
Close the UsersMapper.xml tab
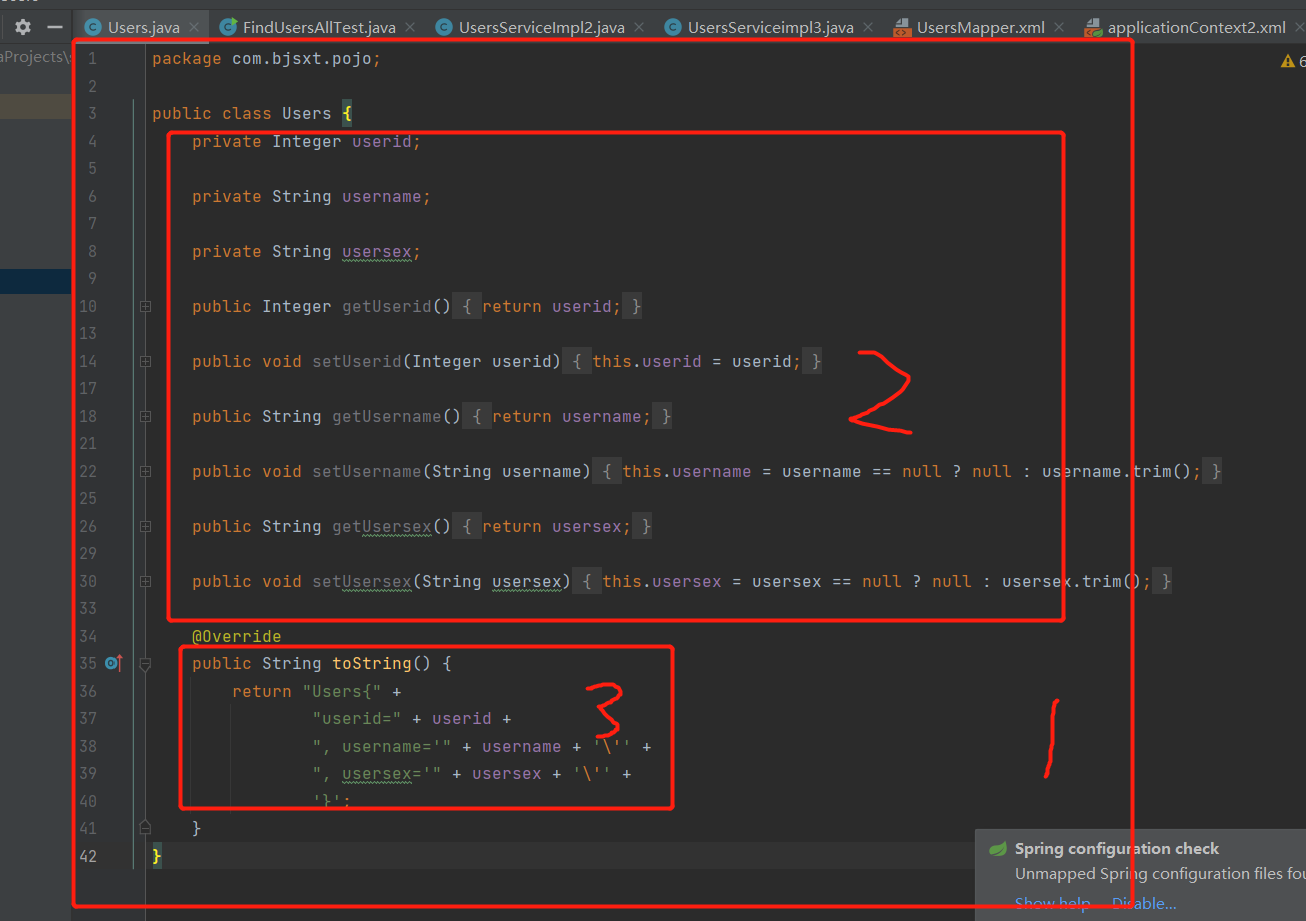coord(1060,28)
